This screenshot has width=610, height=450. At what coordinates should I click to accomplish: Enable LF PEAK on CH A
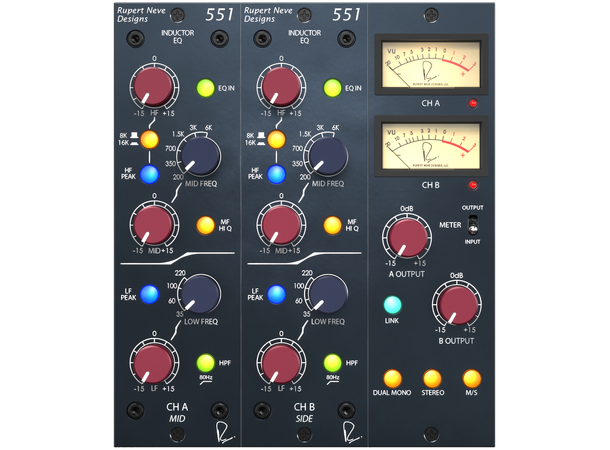coord(150,294)
